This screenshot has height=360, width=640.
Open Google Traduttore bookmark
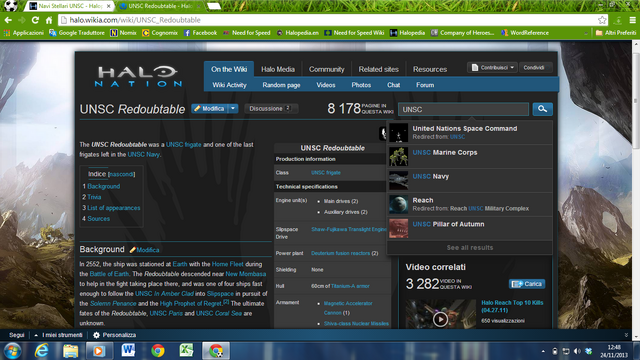click(x=77, y=33)
